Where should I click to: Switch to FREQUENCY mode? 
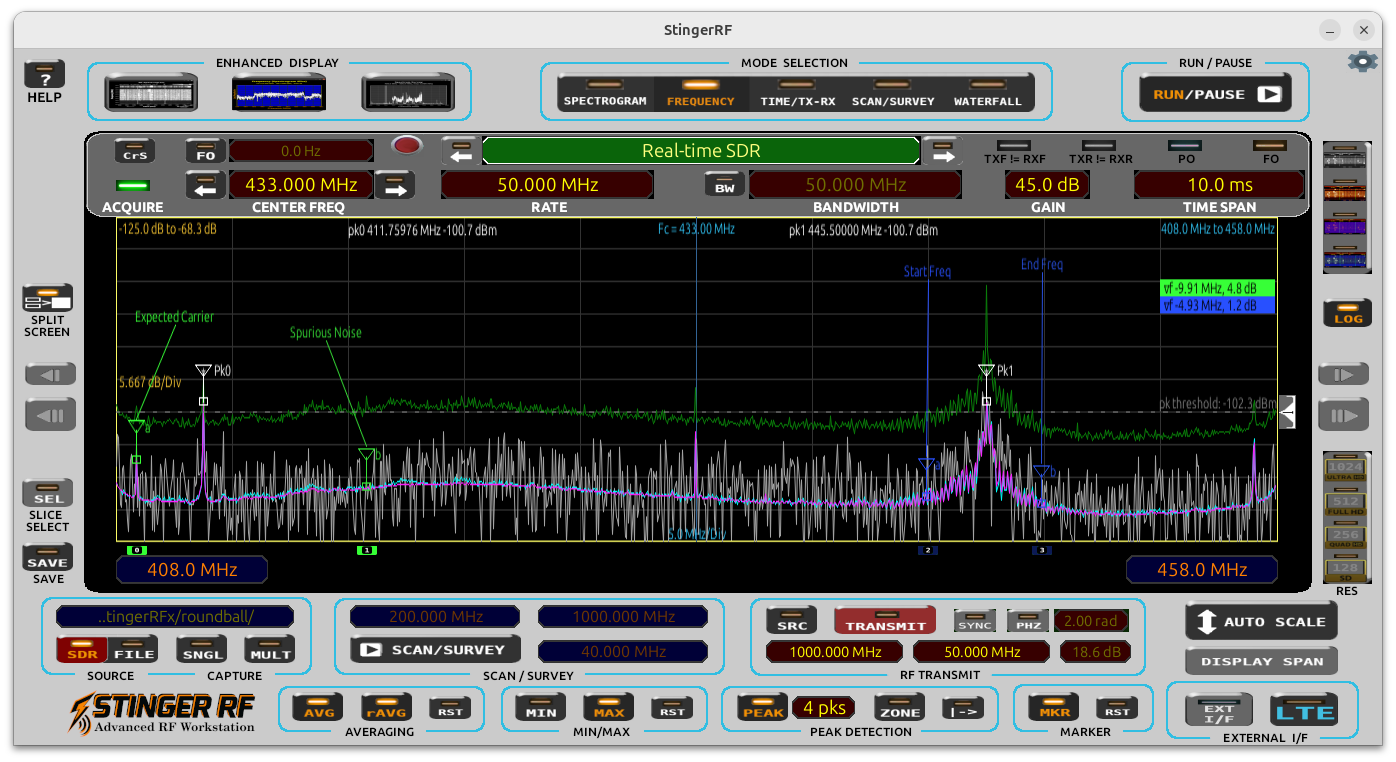[x=700, y=94]
